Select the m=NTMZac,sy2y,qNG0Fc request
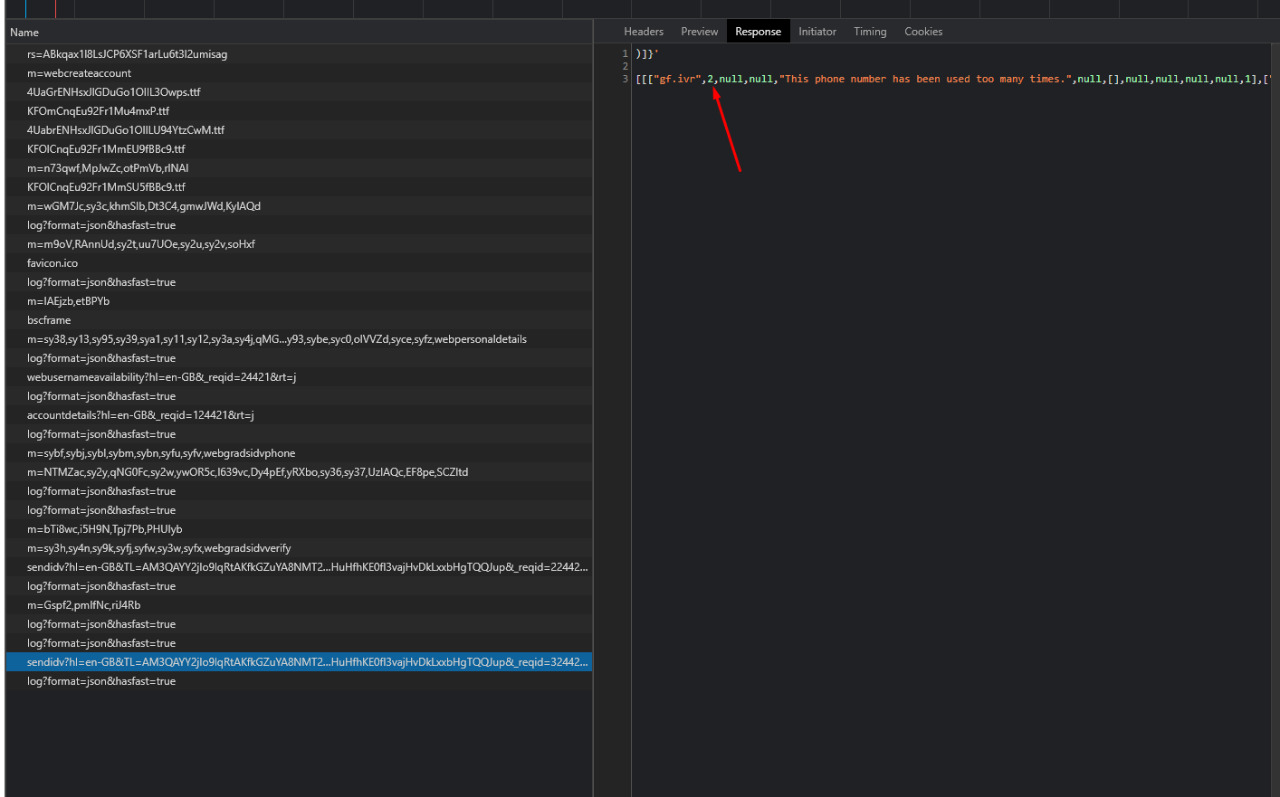 [x=298, y=472]
